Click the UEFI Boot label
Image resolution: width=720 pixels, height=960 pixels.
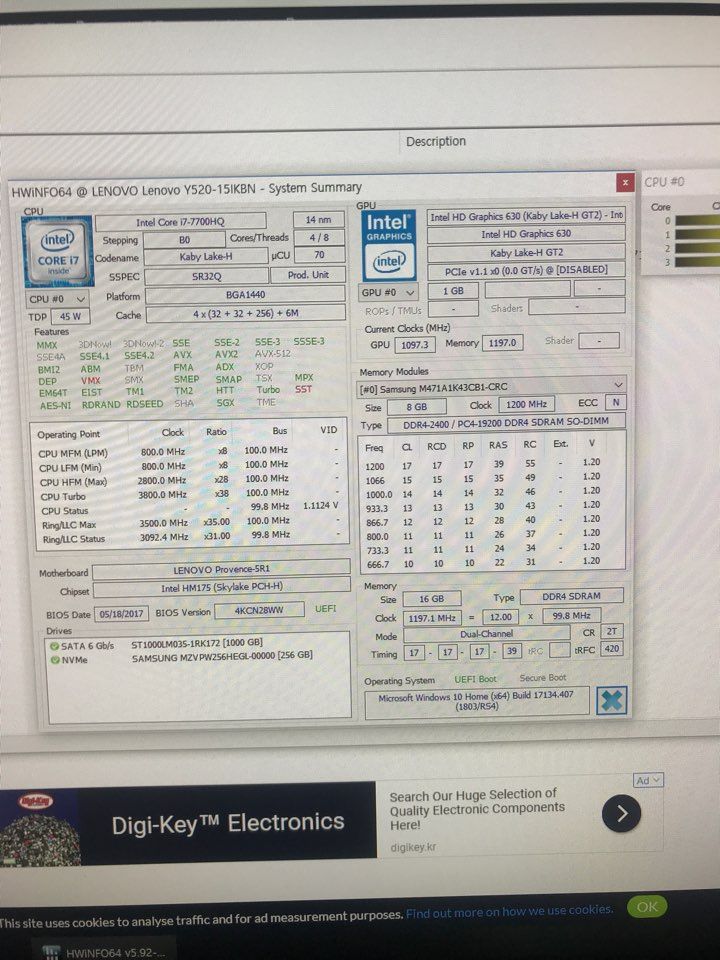[x=475, y=679]
